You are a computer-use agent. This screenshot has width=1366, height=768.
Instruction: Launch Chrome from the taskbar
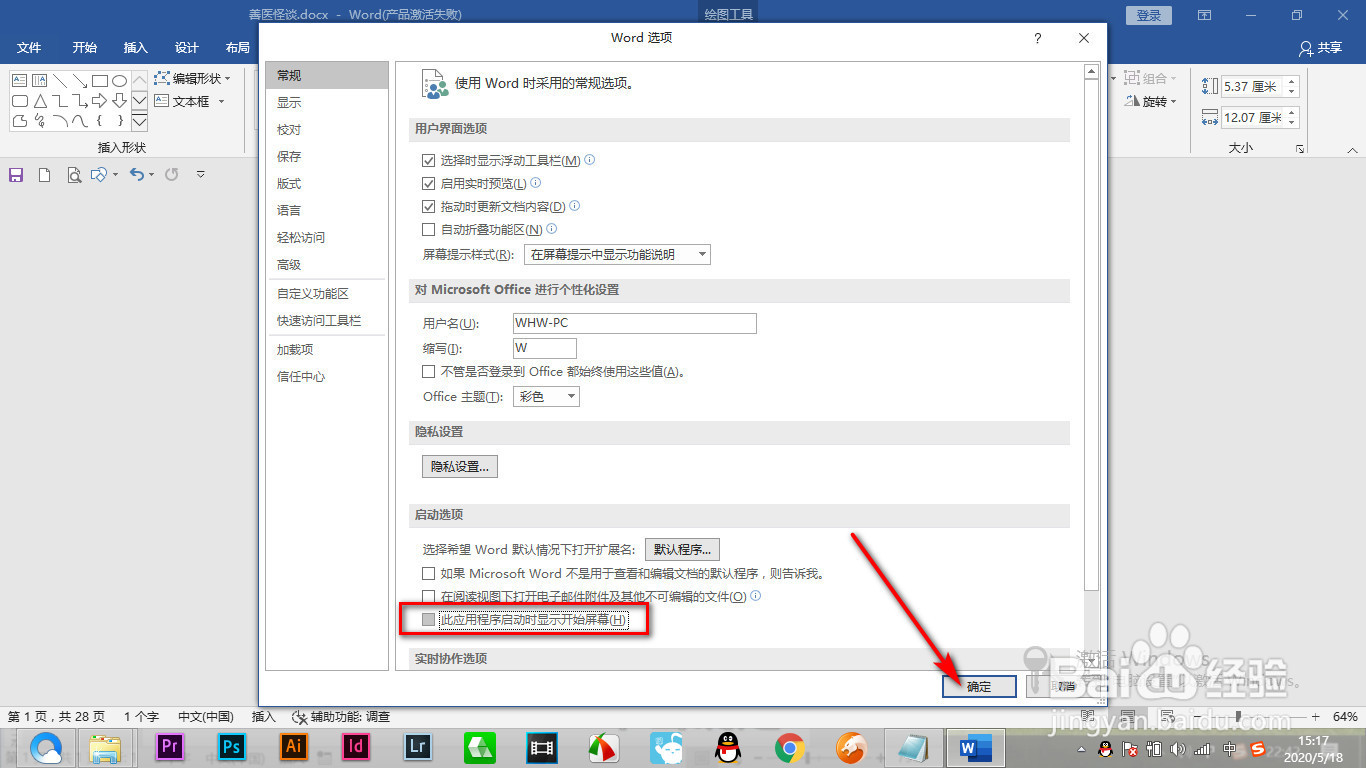click(x=790, y=746)
